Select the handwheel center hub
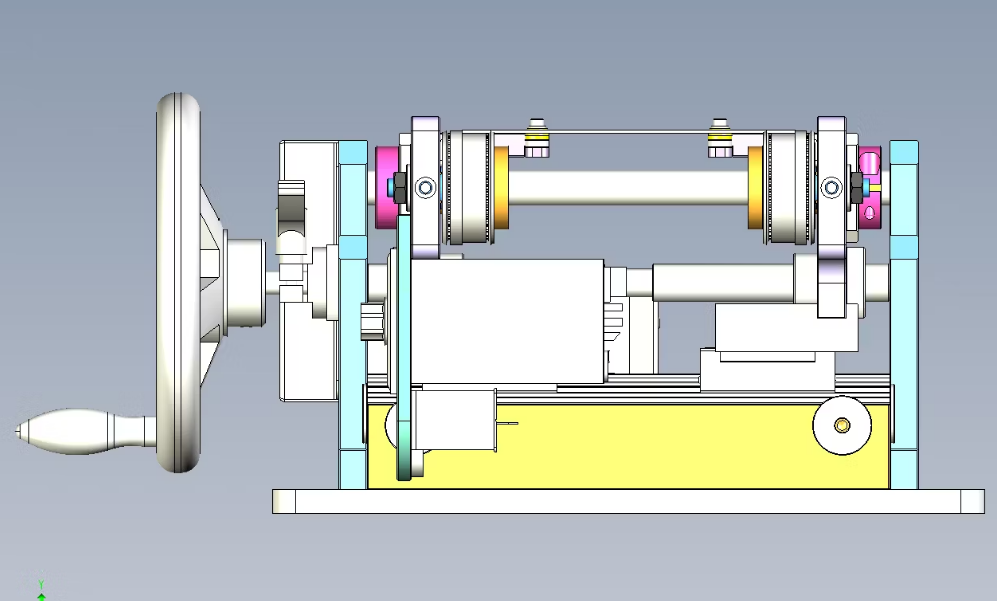Viewport: 997px width, 601px height. 243,282
